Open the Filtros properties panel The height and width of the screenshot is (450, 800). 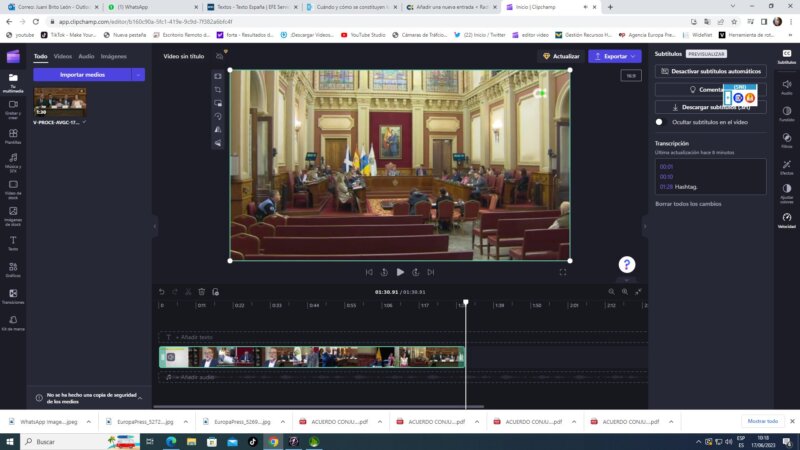click(787, 140)
